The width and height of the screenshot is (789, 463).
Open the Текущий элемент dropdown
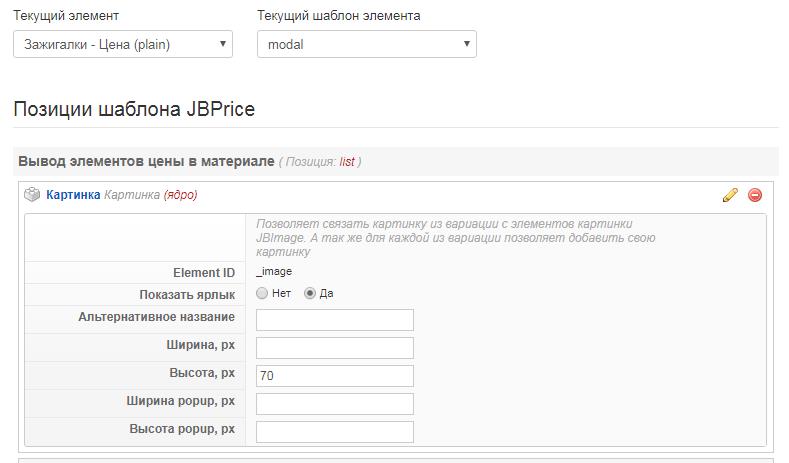(123, 44)
